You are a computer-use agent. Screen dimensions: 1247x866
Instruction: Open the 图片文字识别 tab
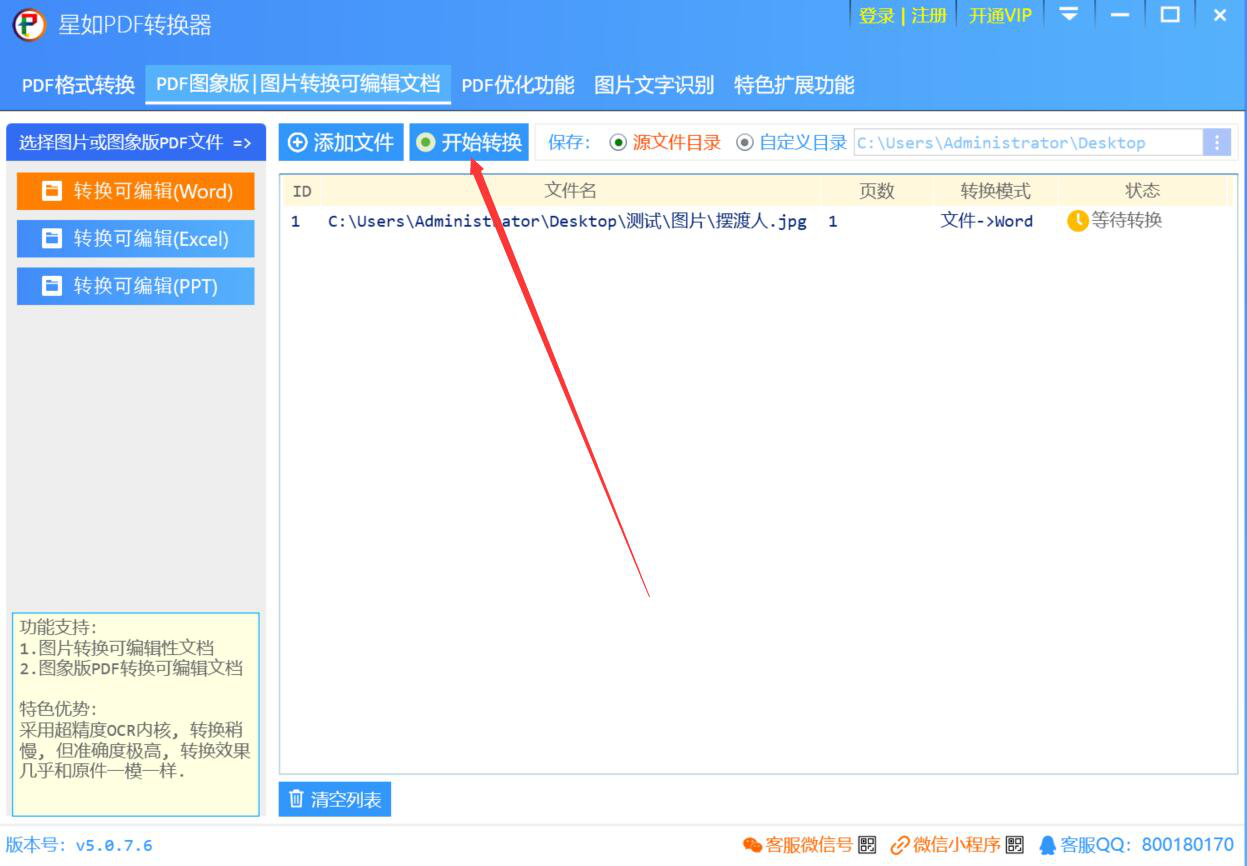654,85
